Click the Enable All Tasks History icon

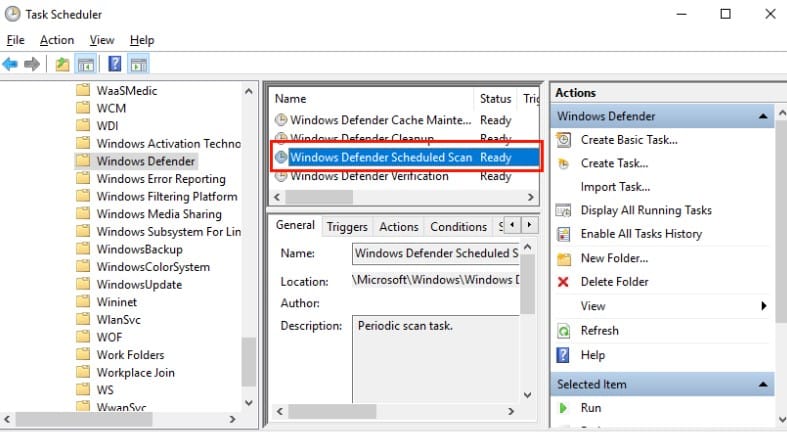click(564, 234)
